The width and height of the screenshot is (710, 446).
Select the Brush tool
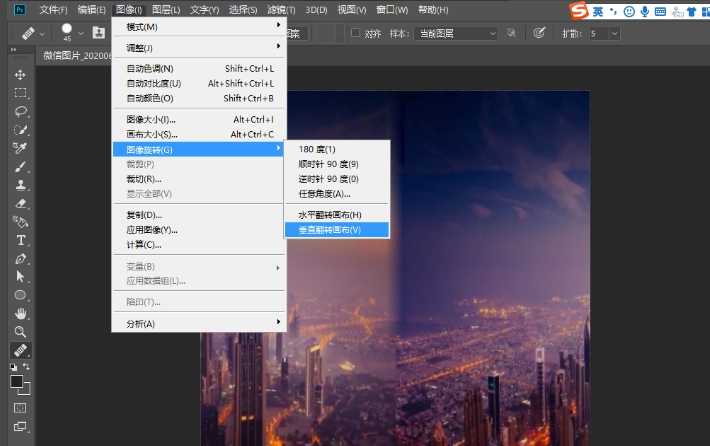[x=20, y=166]
